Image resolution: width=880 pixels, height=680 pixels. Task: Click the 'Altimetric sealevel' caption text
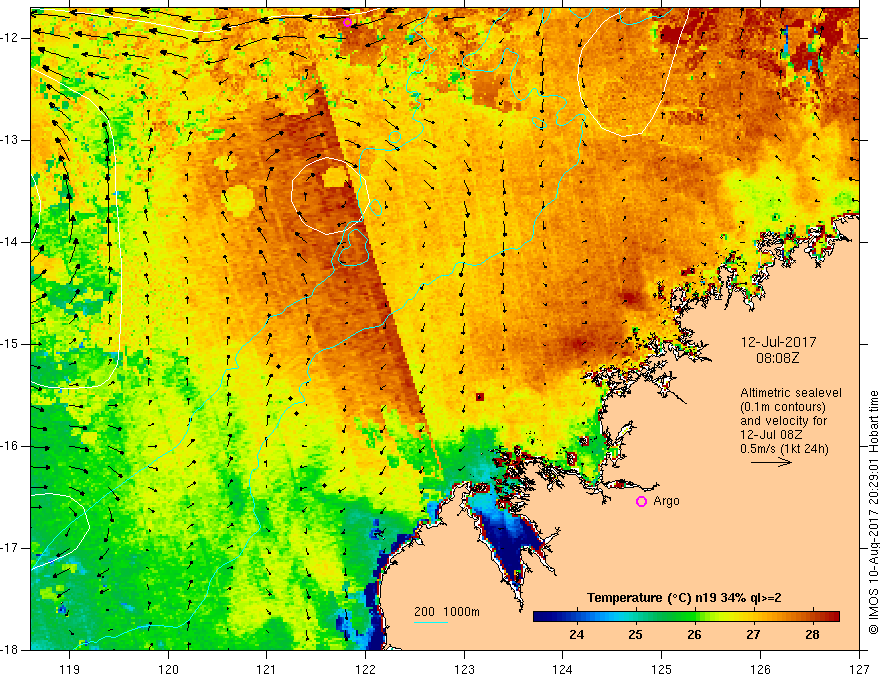click(x=791, y=393)
